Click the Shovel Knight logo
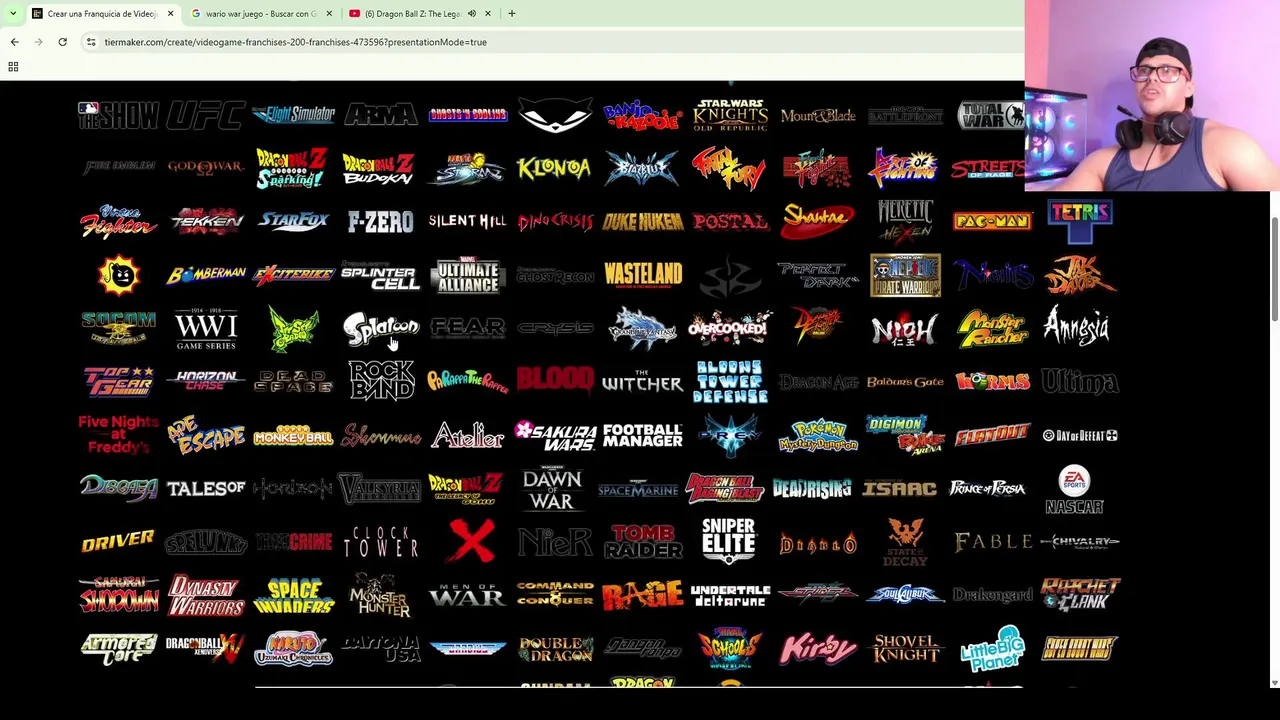Image resolution: width=1280 pixels, height=720 pixels. click(905, 648)
